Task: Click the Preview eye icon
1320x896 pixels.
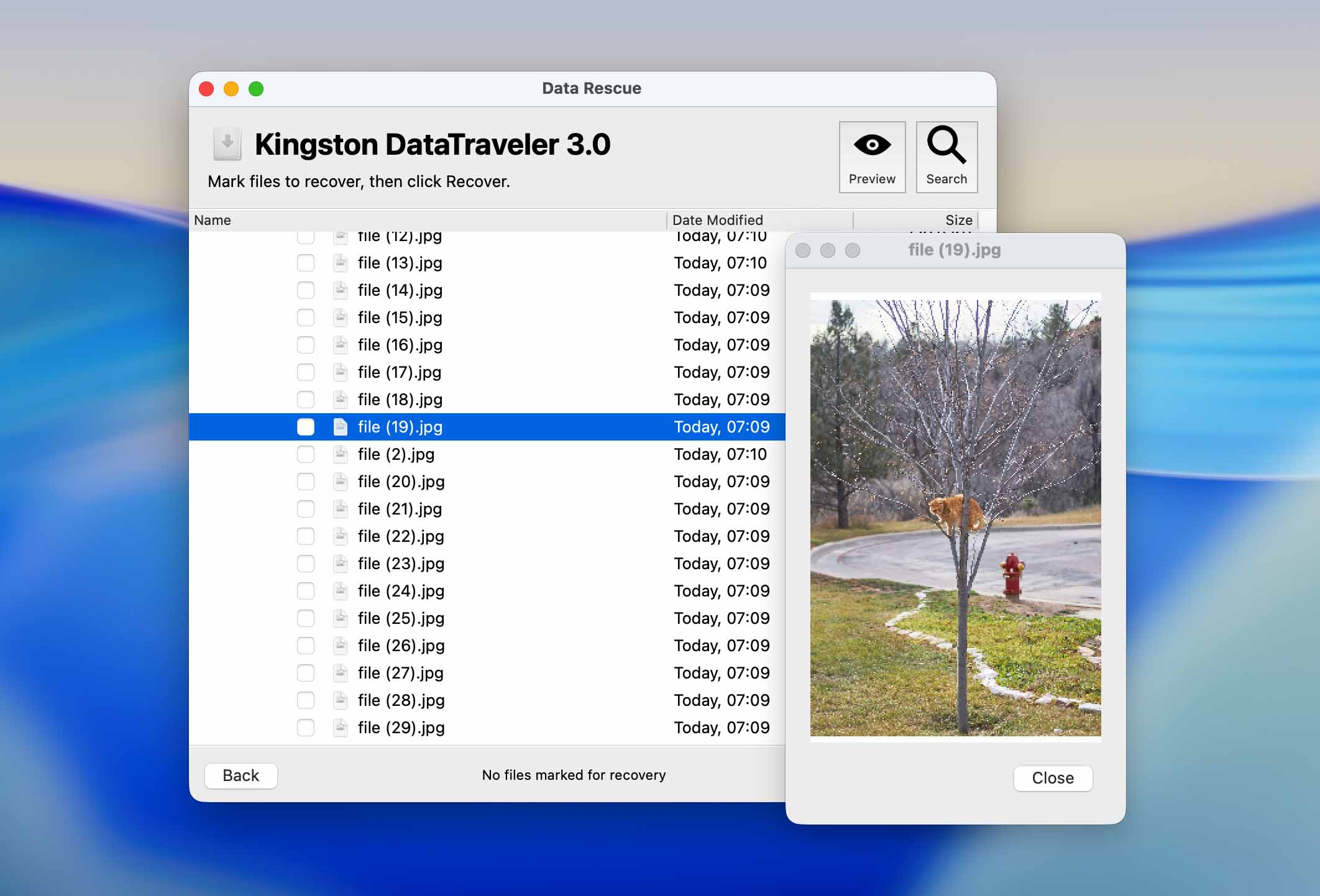Action: [872, 145]
